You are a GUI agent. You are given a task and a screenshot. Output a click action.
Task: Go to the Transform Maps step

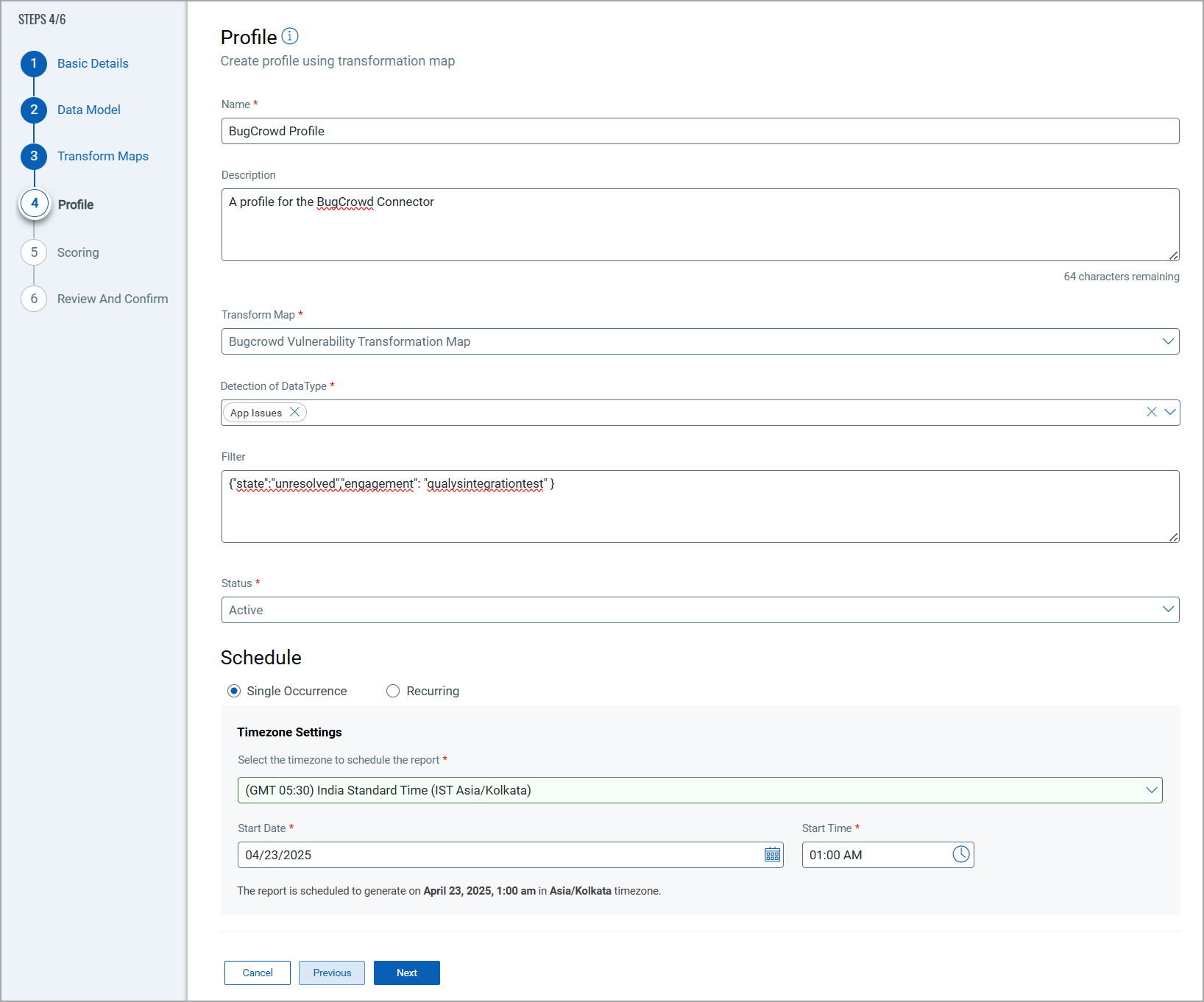102,156
